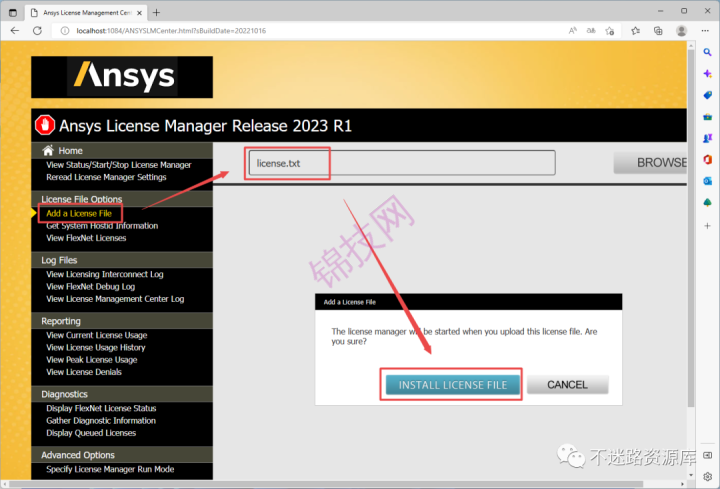Click the License File Options heading
The height and width of the screenshot is (489, 720).
[82, 199]
